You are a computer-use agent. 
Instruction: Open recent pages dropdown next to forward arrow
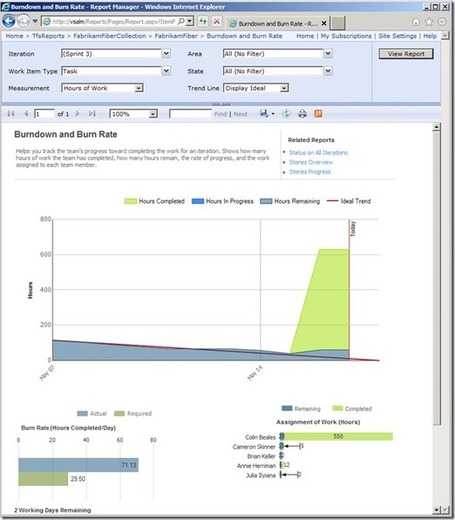click(x=35, y=22)
